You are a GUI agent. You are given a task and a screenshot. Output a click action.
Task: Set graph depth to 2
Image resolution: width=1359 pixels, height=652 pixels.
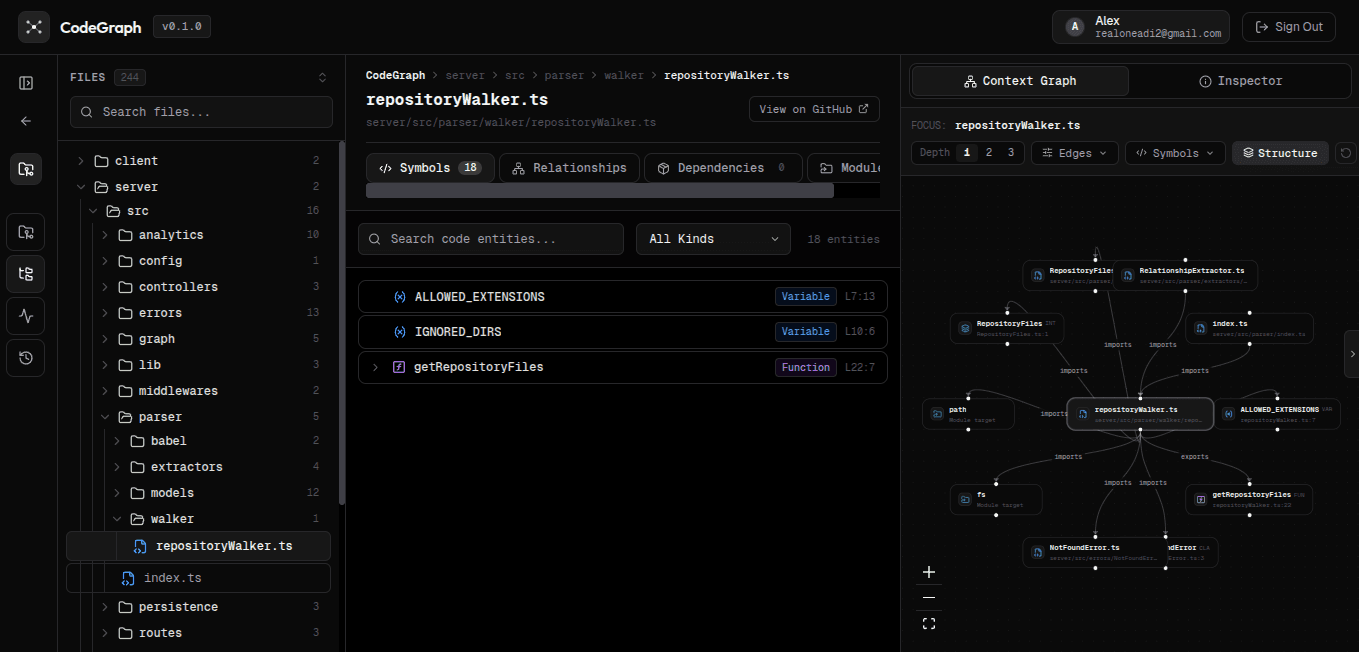[x=989, y=153]
